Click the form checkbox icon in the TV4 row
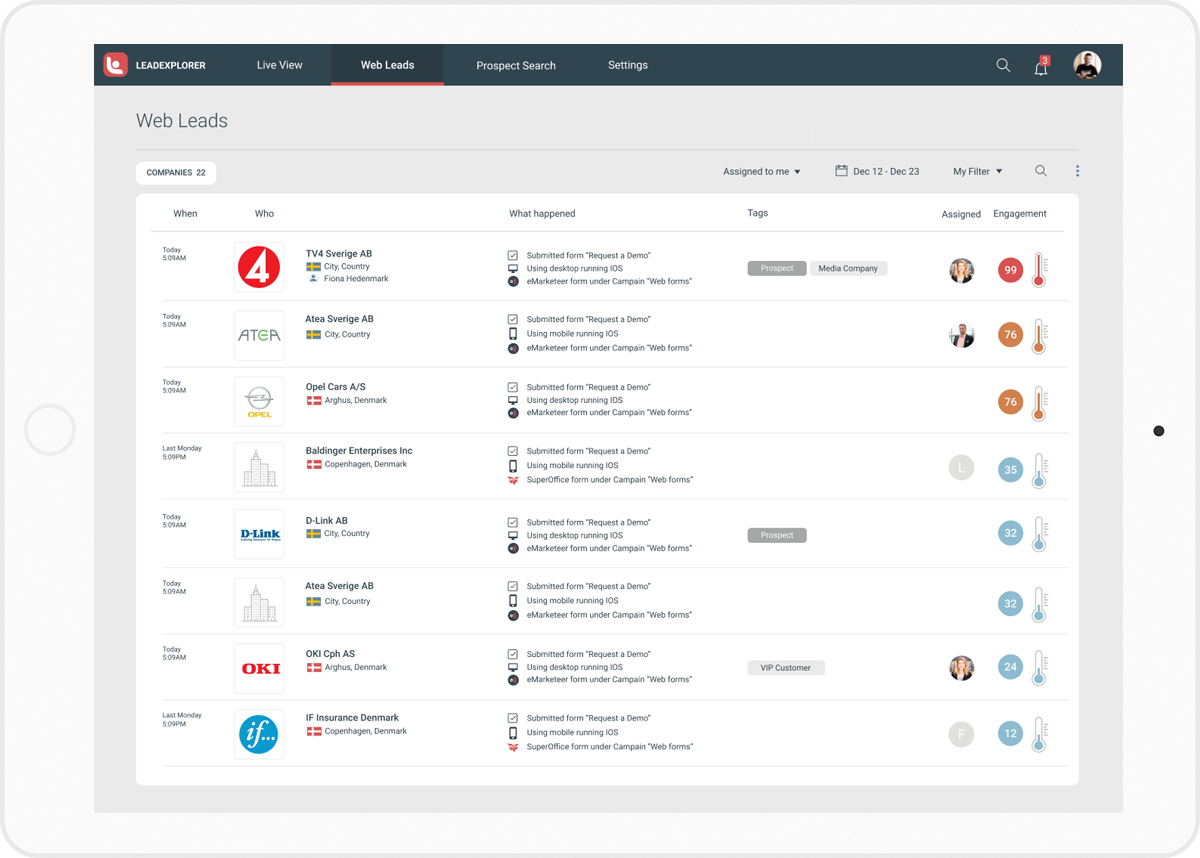1200x858 pixels. pos(513,256)
